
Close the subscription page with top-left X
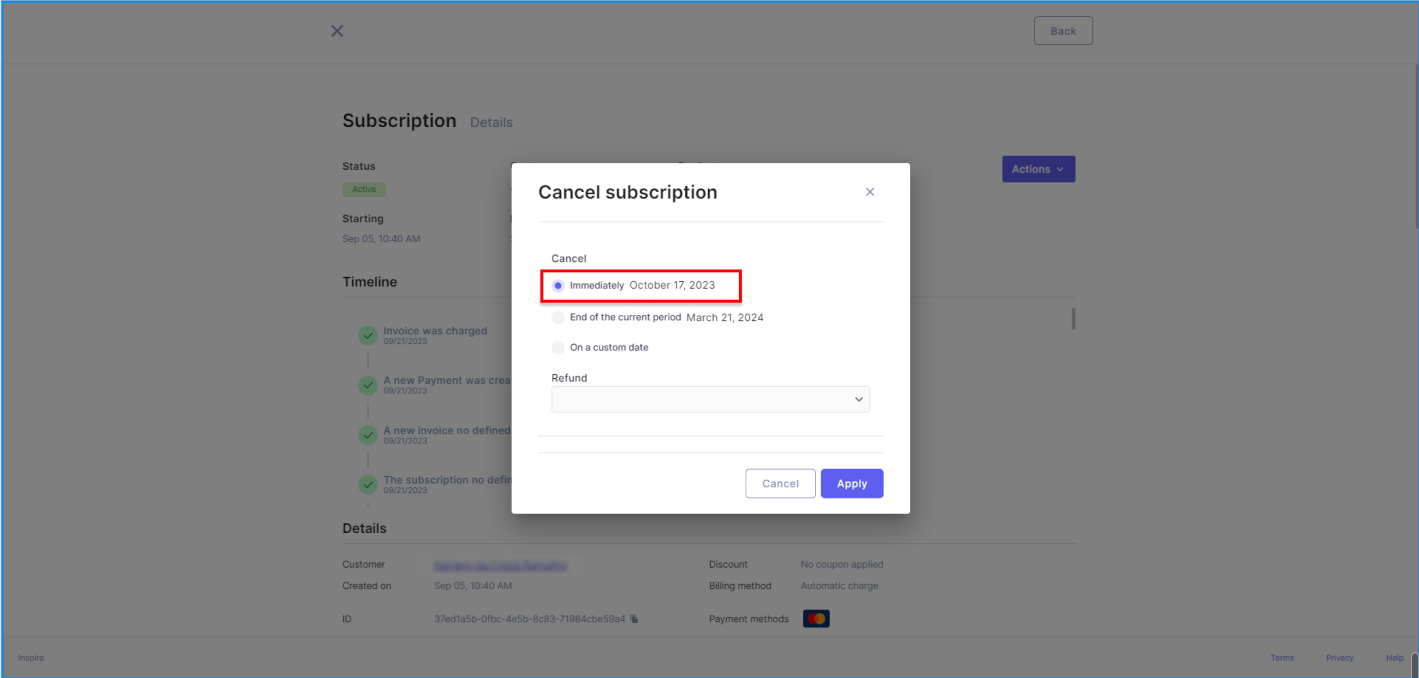[x=337, y=31]
